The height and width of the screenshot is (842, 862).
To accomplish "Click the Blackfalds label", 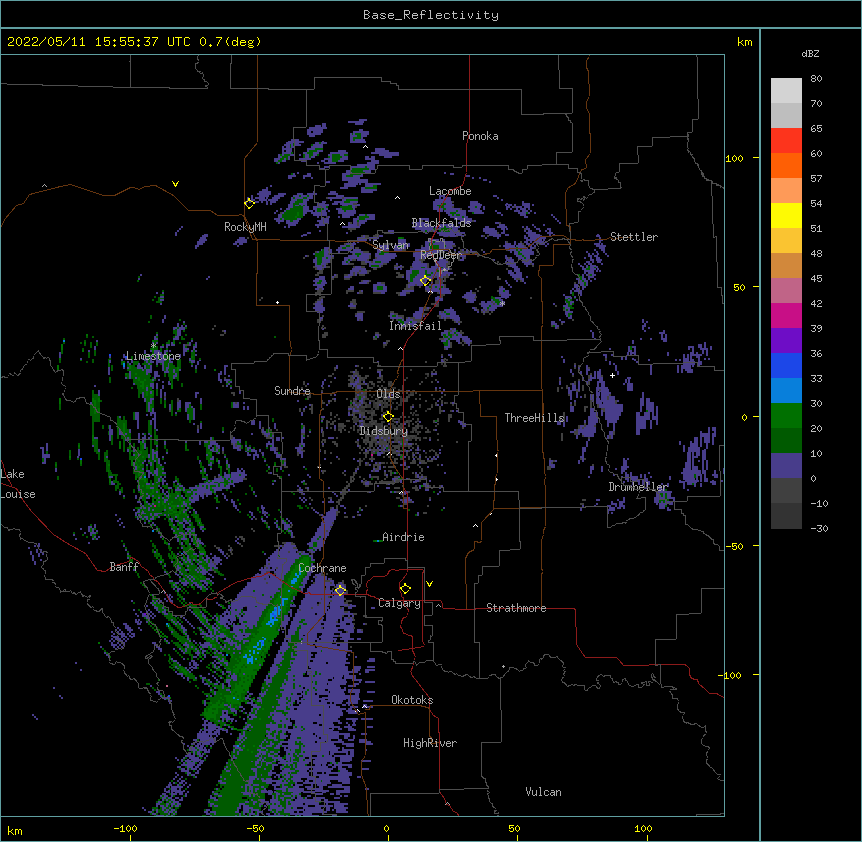I will tap(441, 223).
